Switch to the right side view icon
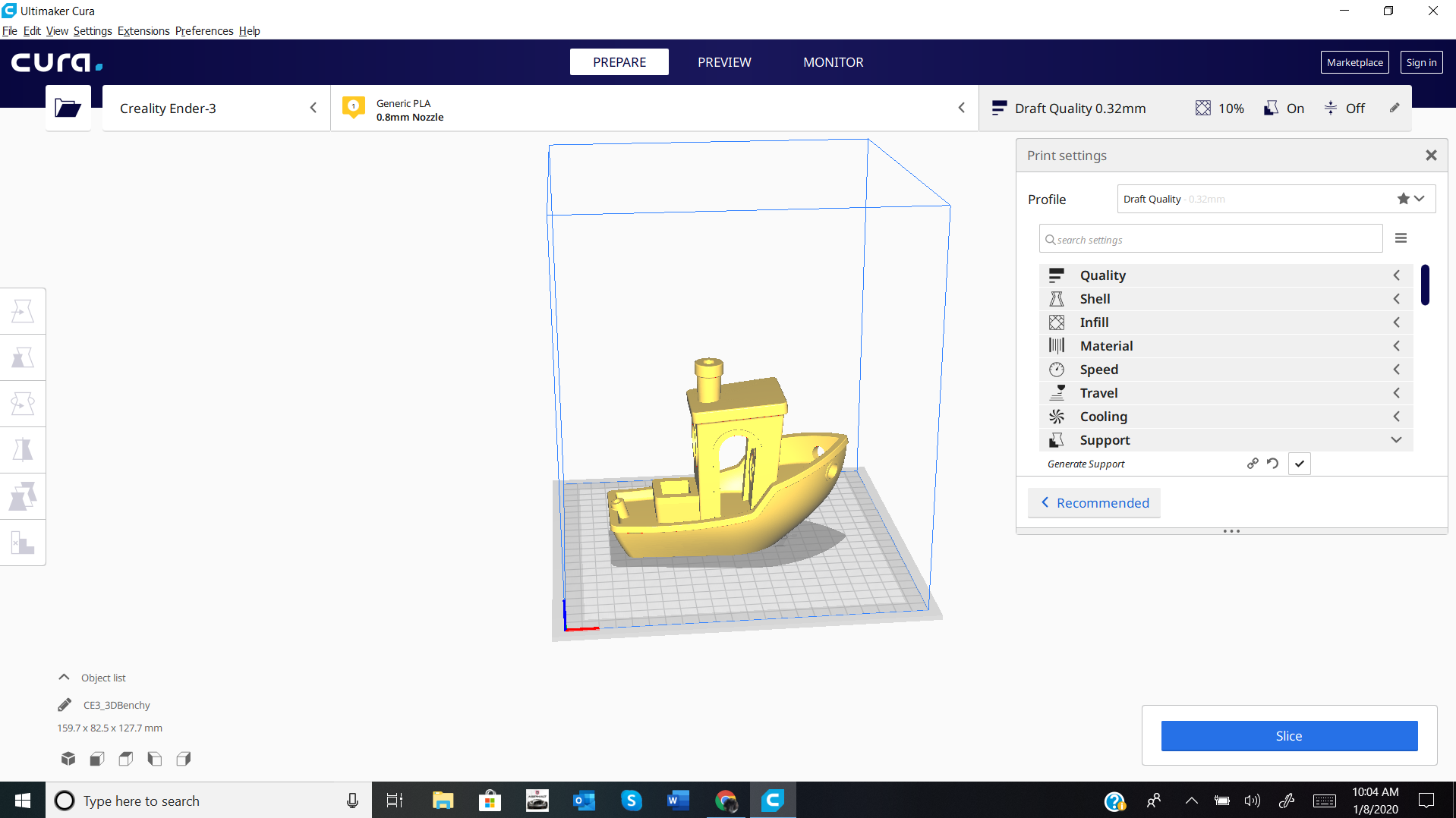Viewport: 1456px width, 818px height. tap(184, 758)
